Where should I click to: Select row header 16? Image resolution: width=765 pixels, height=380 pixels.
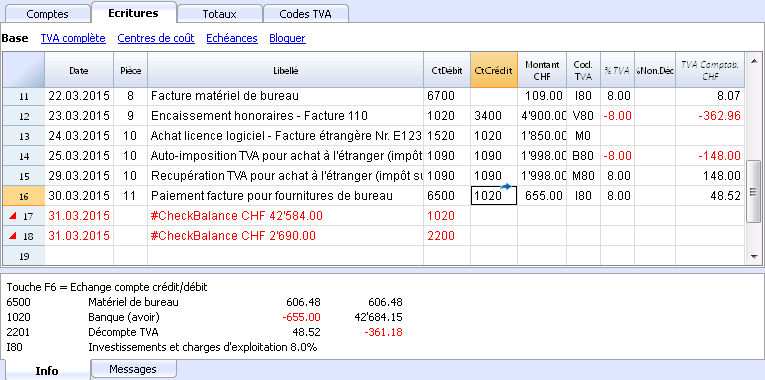[x=23, y=196]
